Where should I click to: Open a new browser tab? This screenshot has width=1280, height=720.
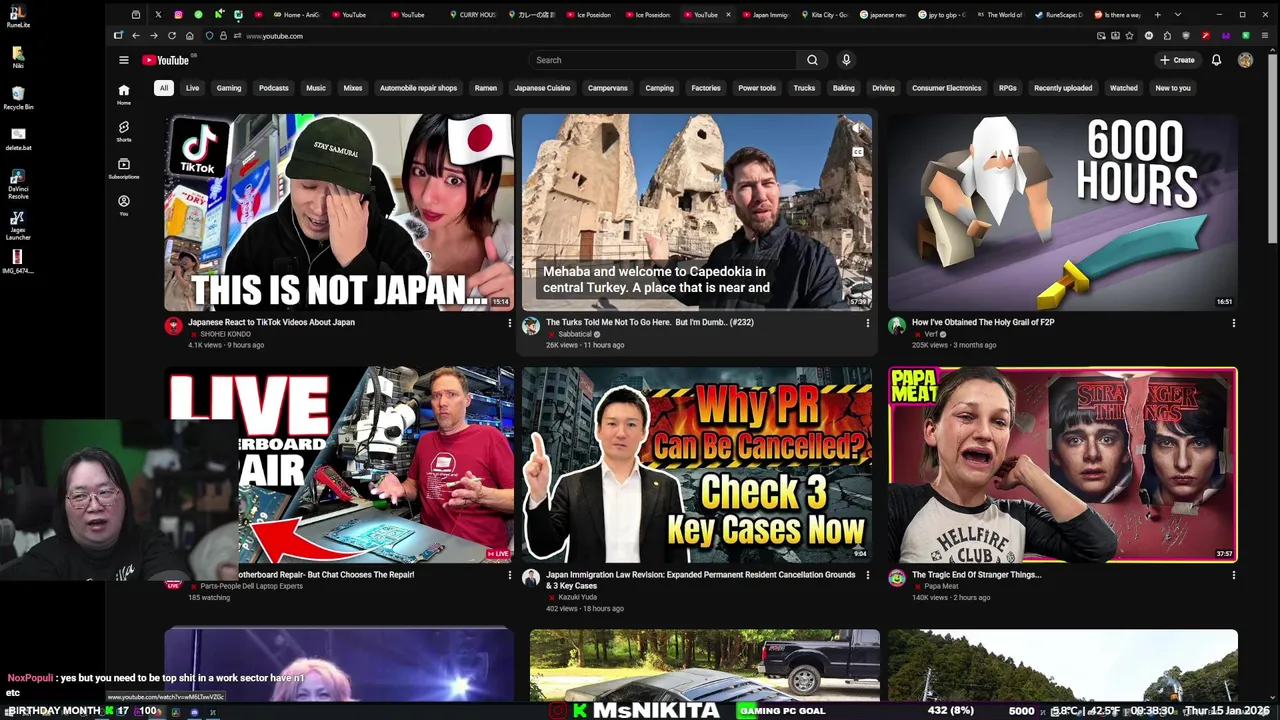point(1158,15)
